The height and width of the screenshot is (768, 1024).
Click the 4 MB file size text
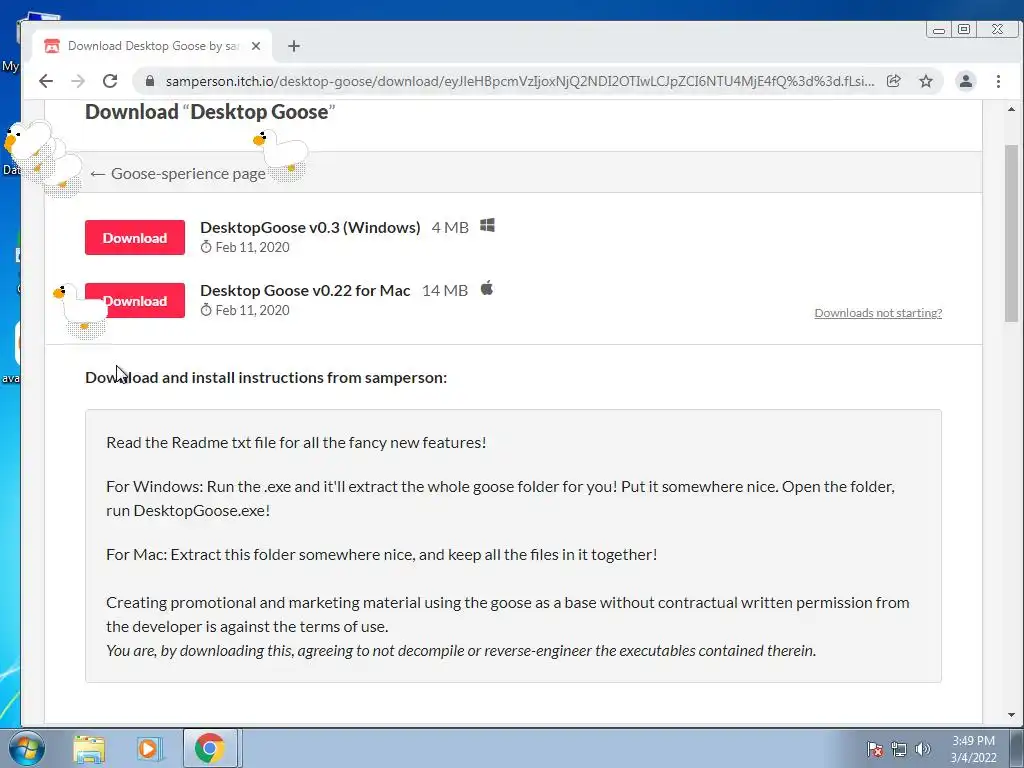450,227
